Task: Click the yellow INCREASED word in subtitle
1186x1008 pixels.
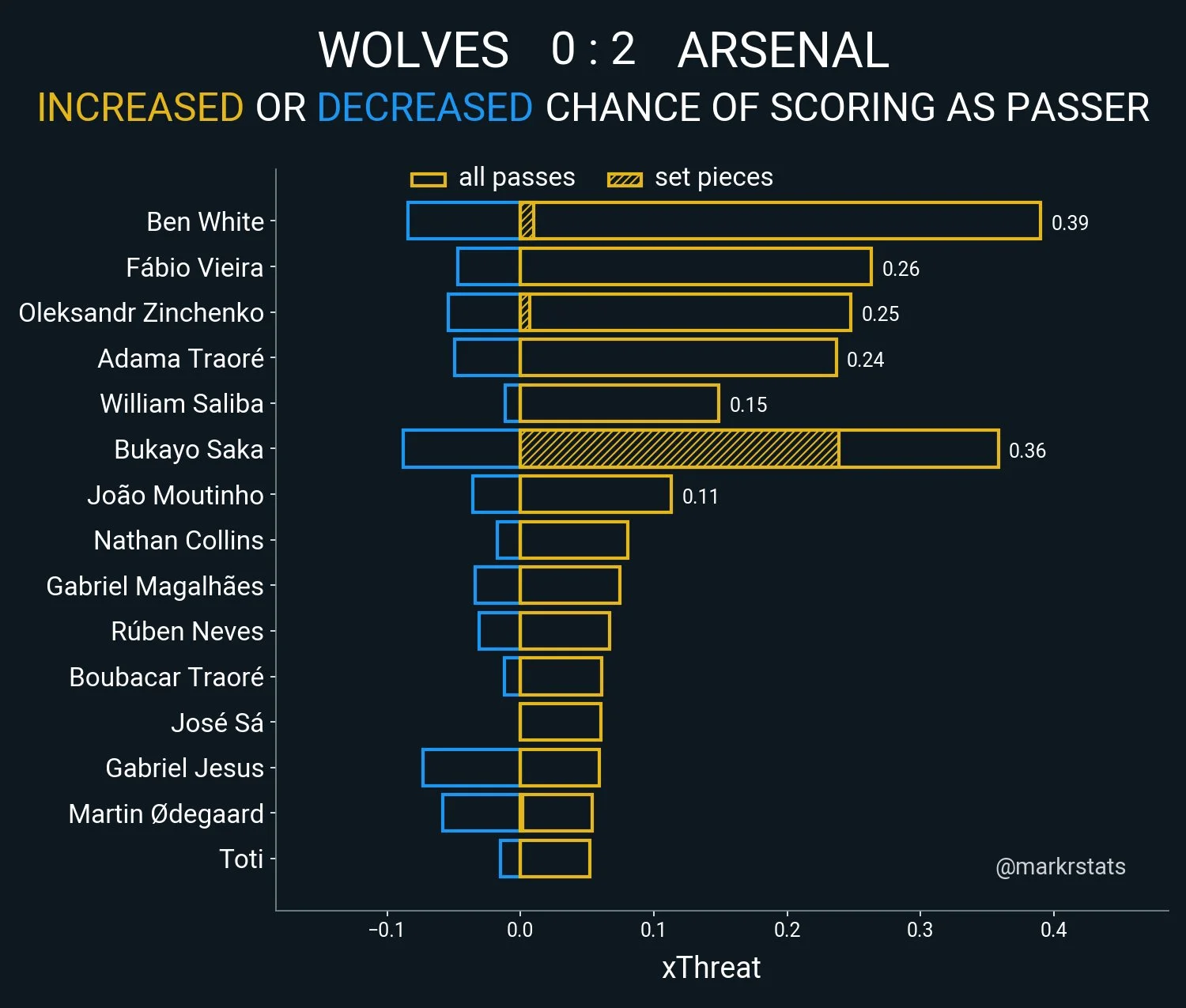Action: tap(140, 108)
